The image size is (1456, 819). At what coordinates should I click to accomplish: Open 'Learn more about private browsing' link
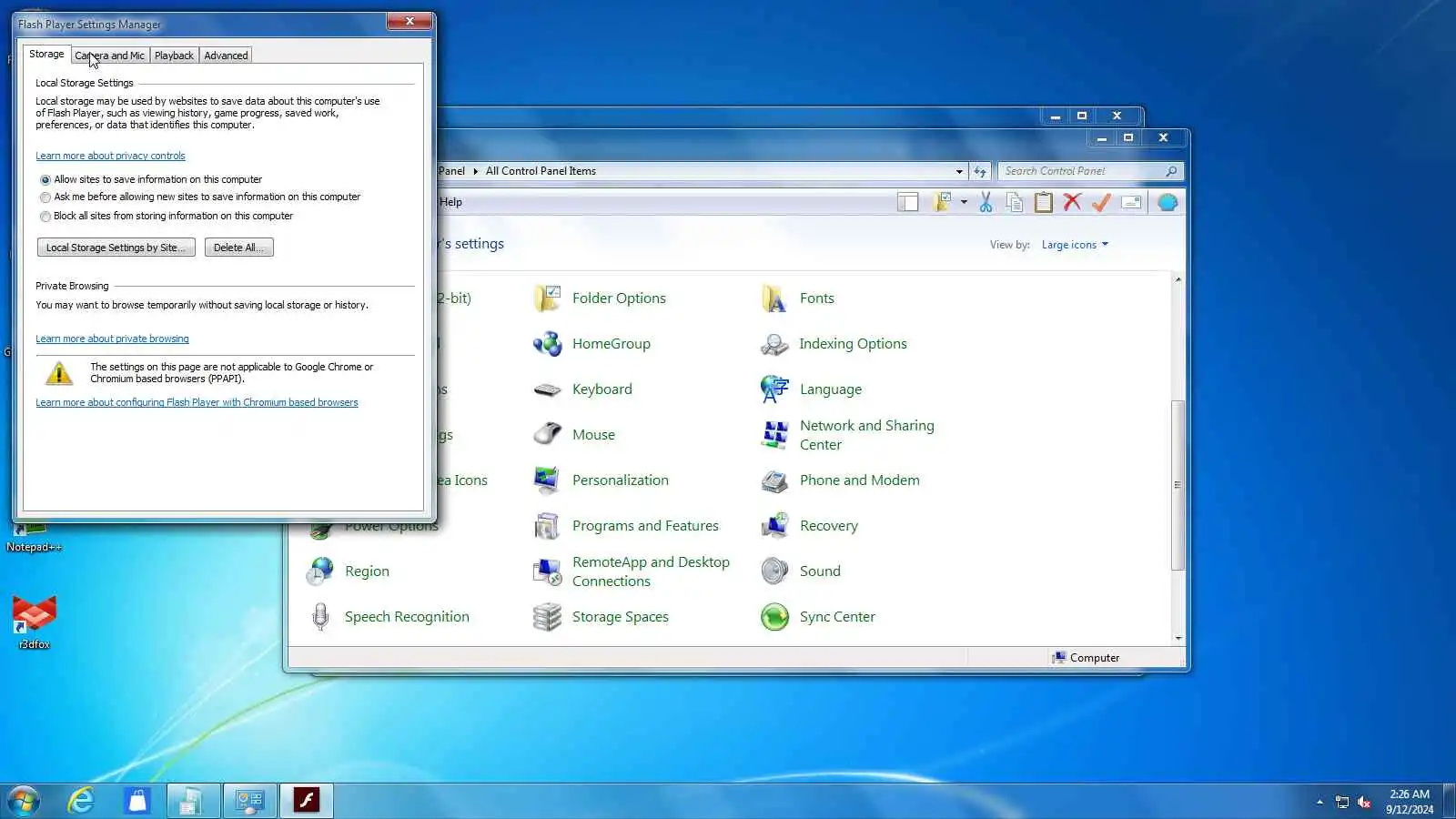point(112,339)
